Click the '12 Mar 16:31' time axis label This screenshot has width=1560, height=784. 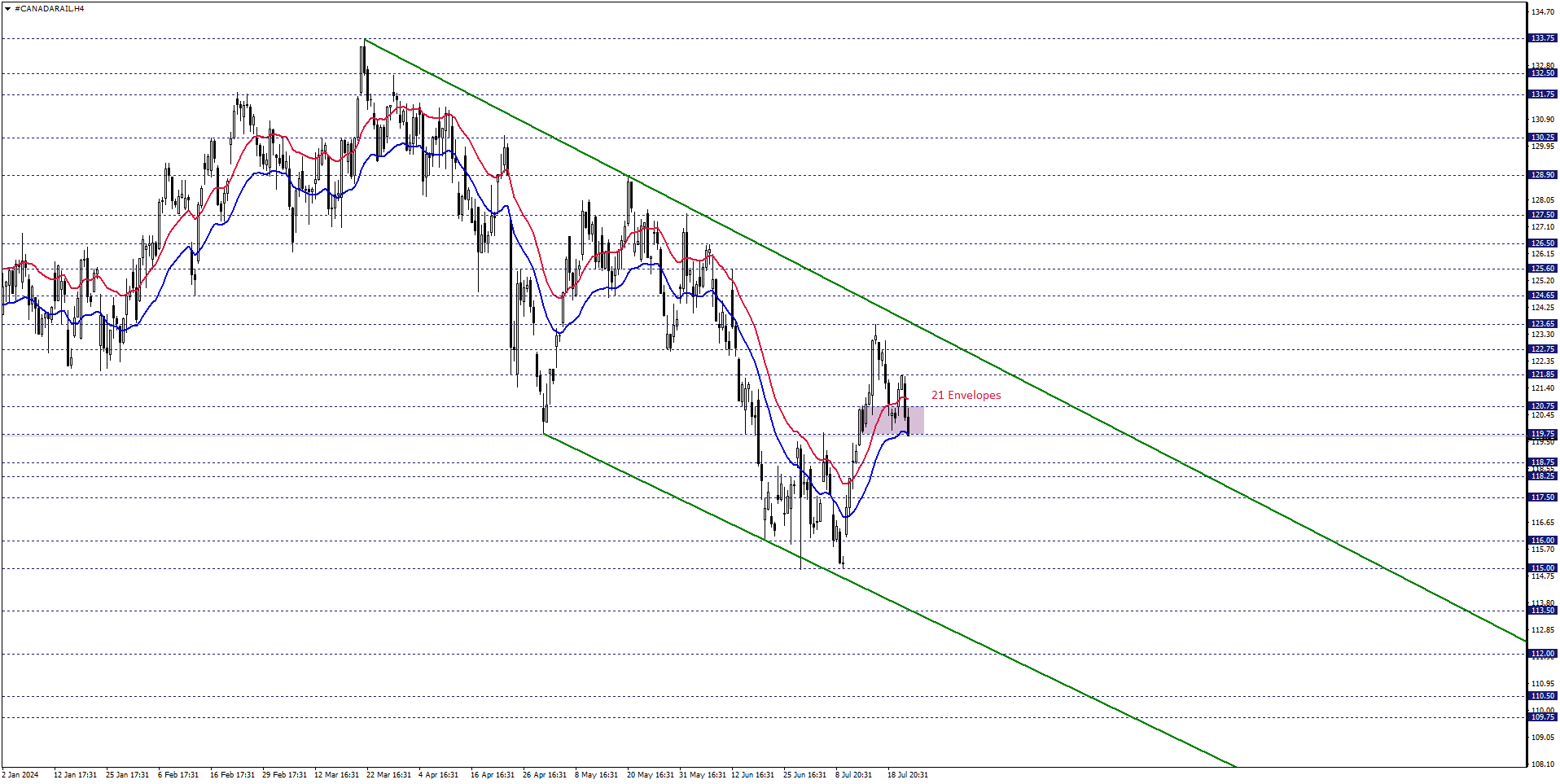(x=336, y=775)
